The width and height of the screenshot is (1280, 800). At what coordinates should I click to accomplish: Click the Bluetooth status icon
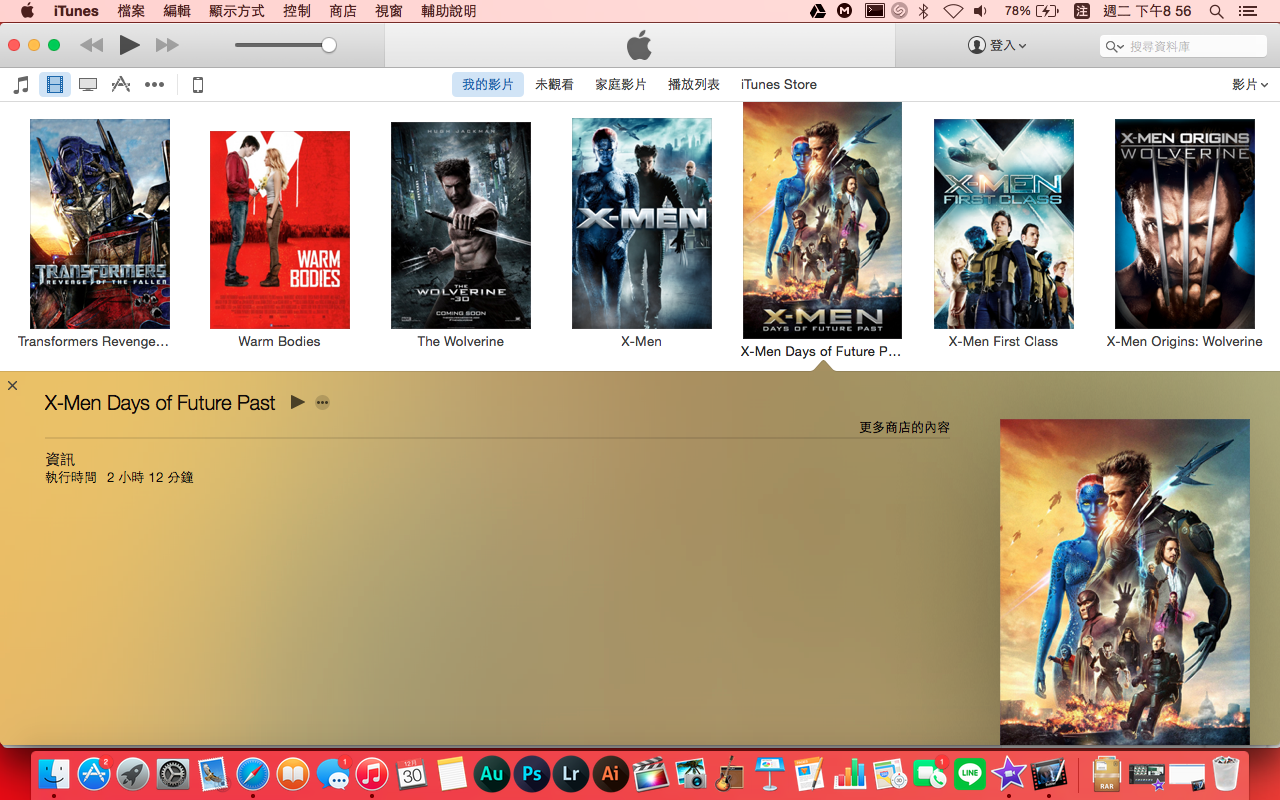coord(924,11)
